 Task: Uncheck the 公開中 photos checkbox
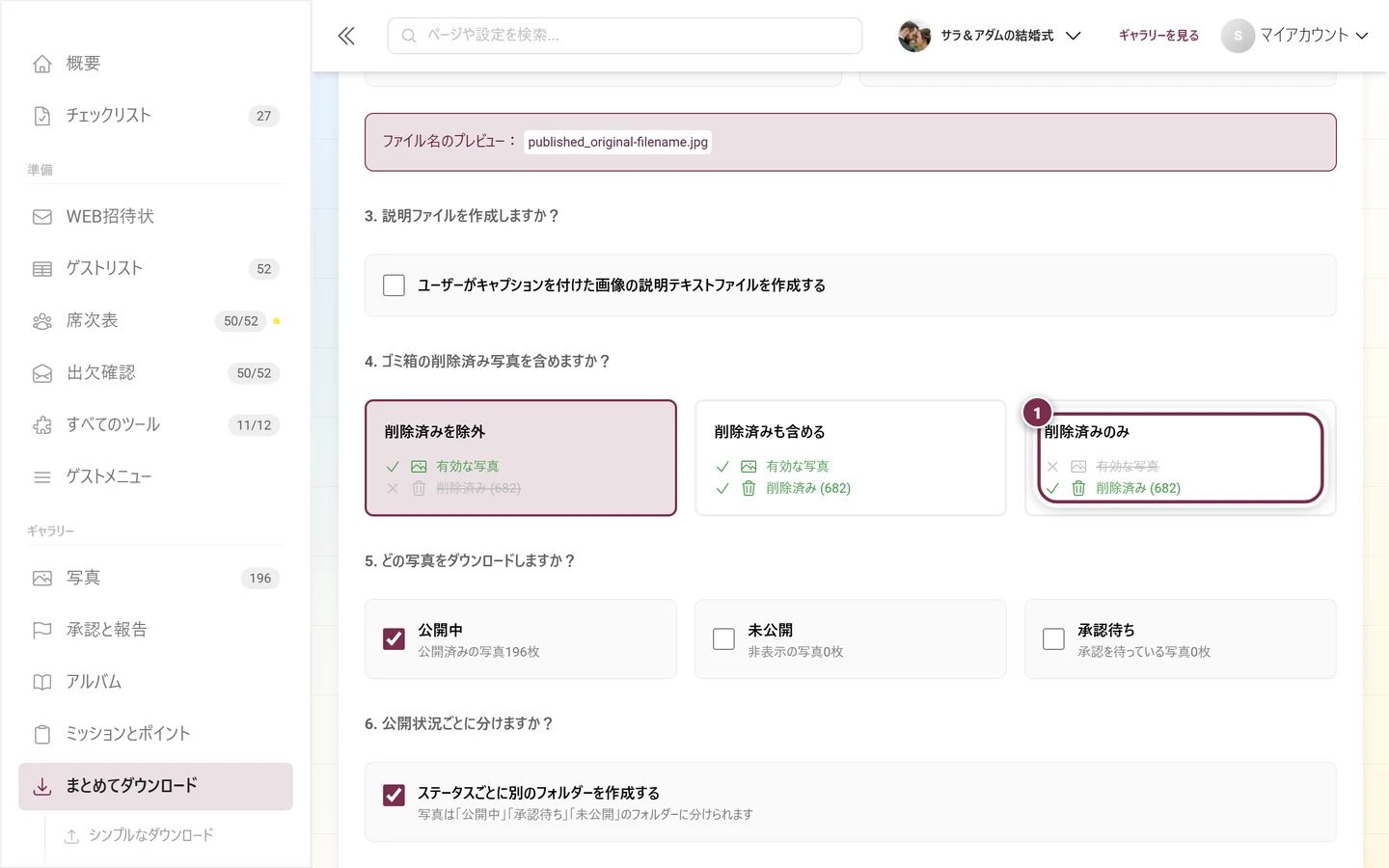click(394, 639)
